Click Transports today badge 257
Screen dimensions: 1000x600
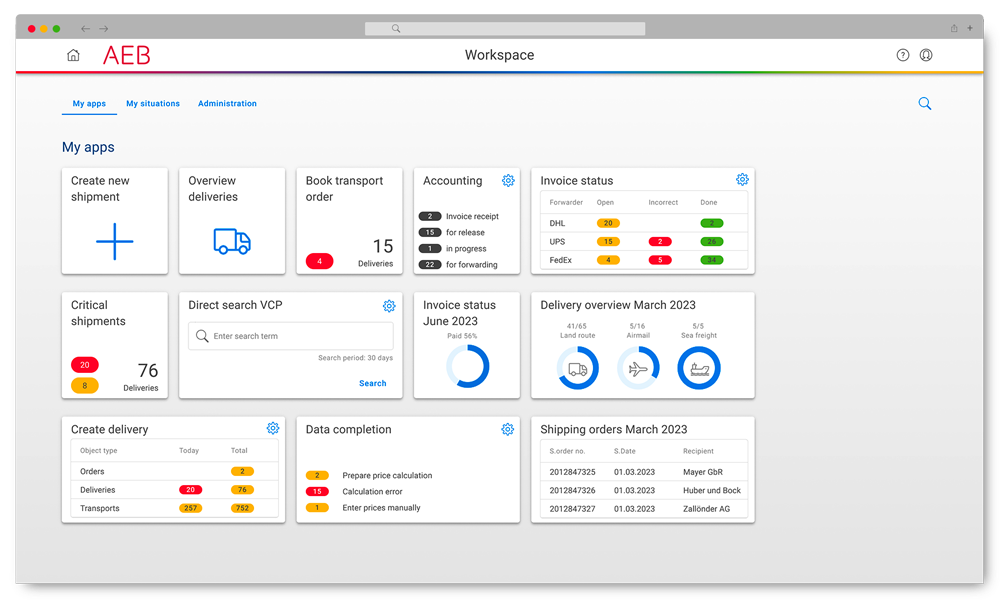pos(191,508)
